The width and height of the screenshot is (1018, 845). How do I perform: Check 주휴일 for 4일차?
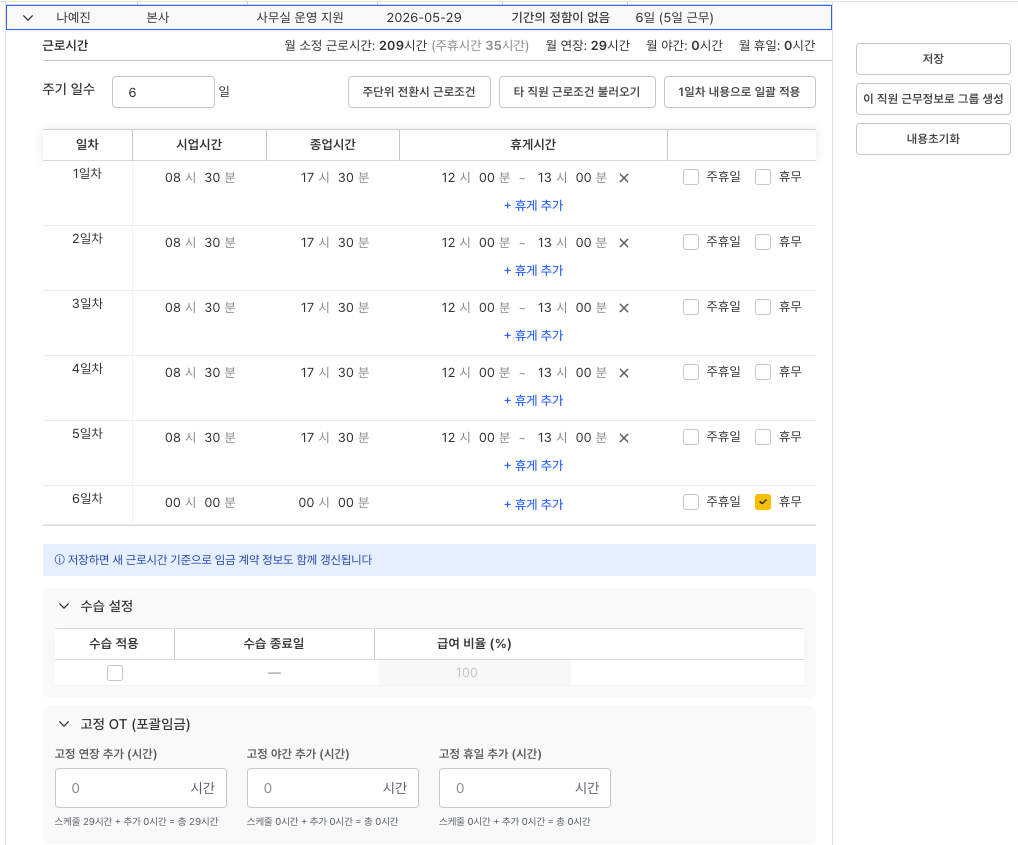click(x=691, y=372)
